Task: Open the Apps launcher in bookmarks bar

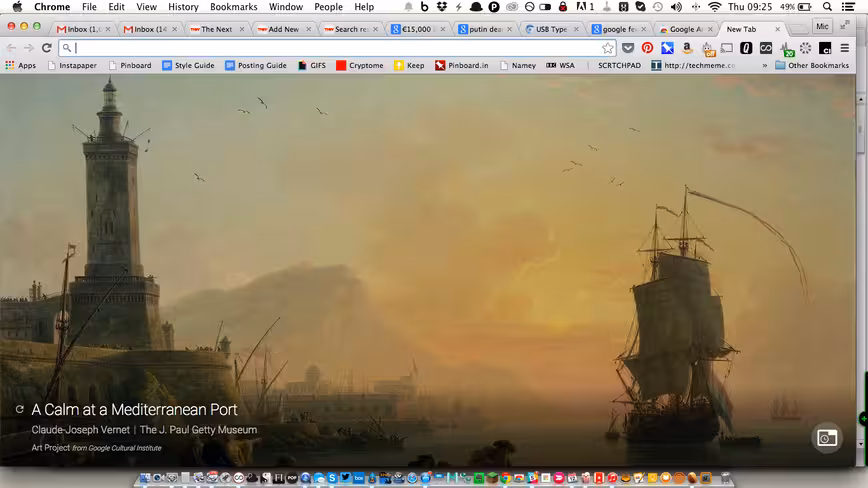Action: tap(20, 65)
